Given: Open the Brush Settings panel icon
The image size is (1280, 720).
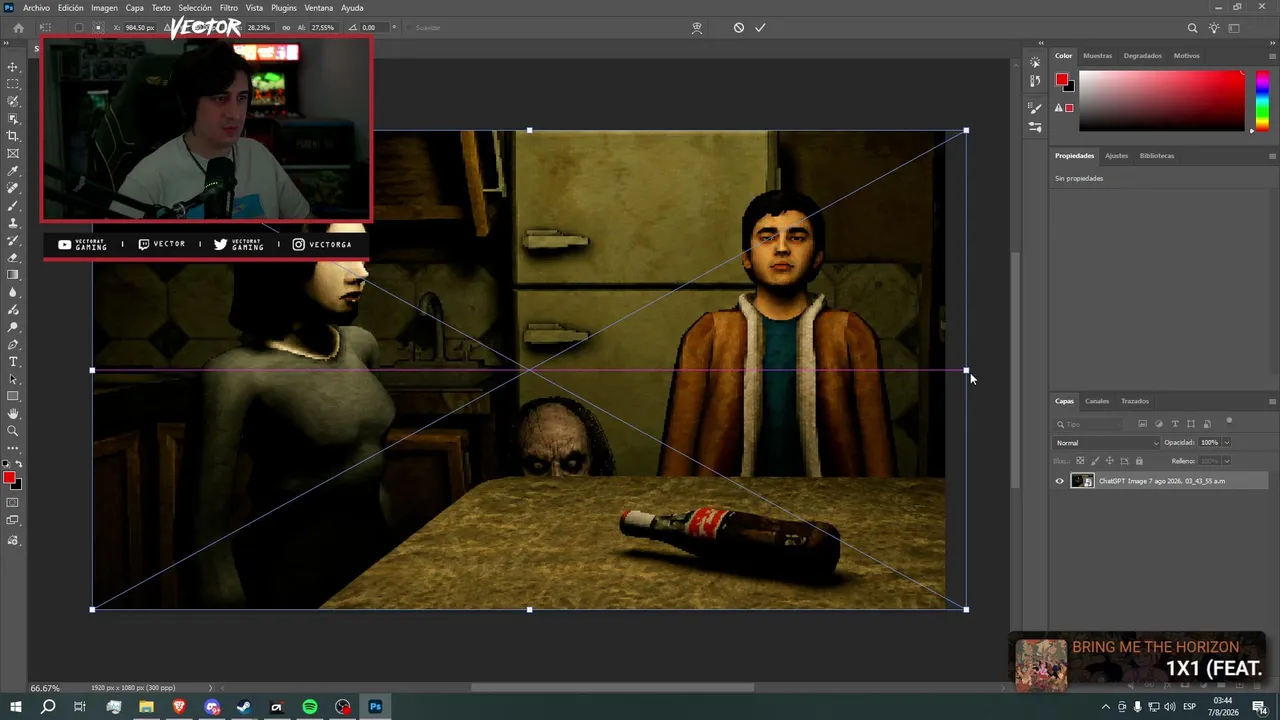Looking at the screenshot, I should click(1035, 107).
